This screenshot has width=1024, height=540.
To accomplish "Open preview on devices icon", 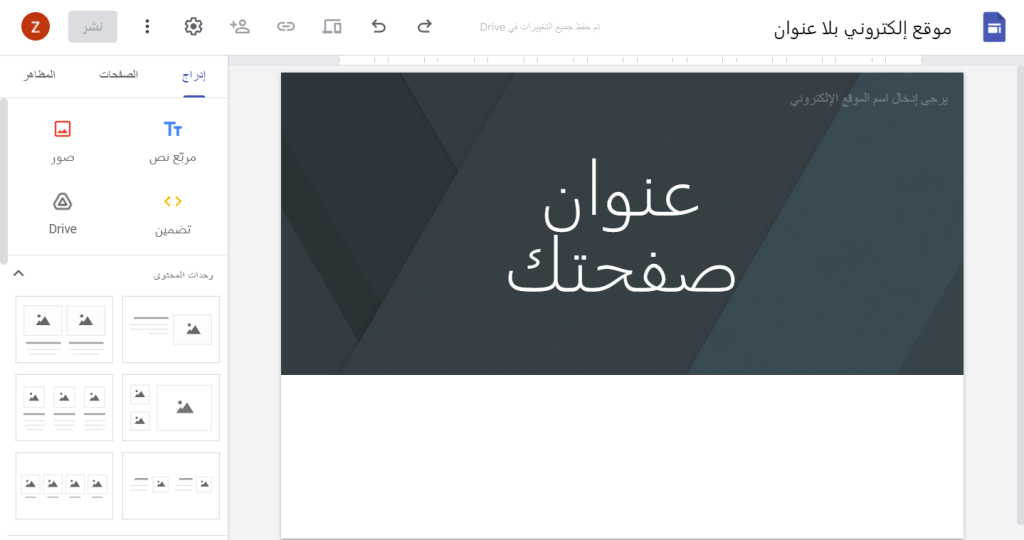I will point(332,27).
